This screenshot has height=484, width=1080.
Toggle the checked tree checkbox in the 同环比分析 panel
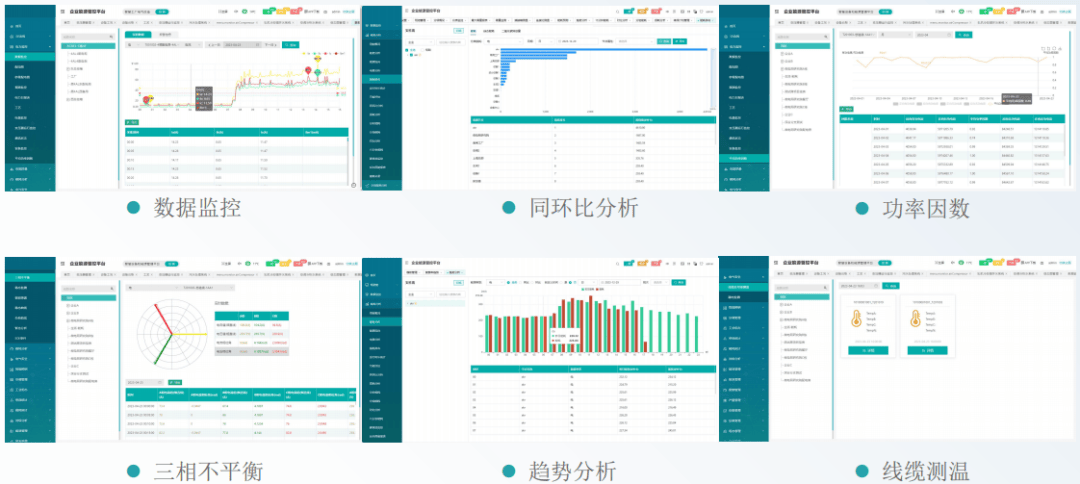point(408,51)
